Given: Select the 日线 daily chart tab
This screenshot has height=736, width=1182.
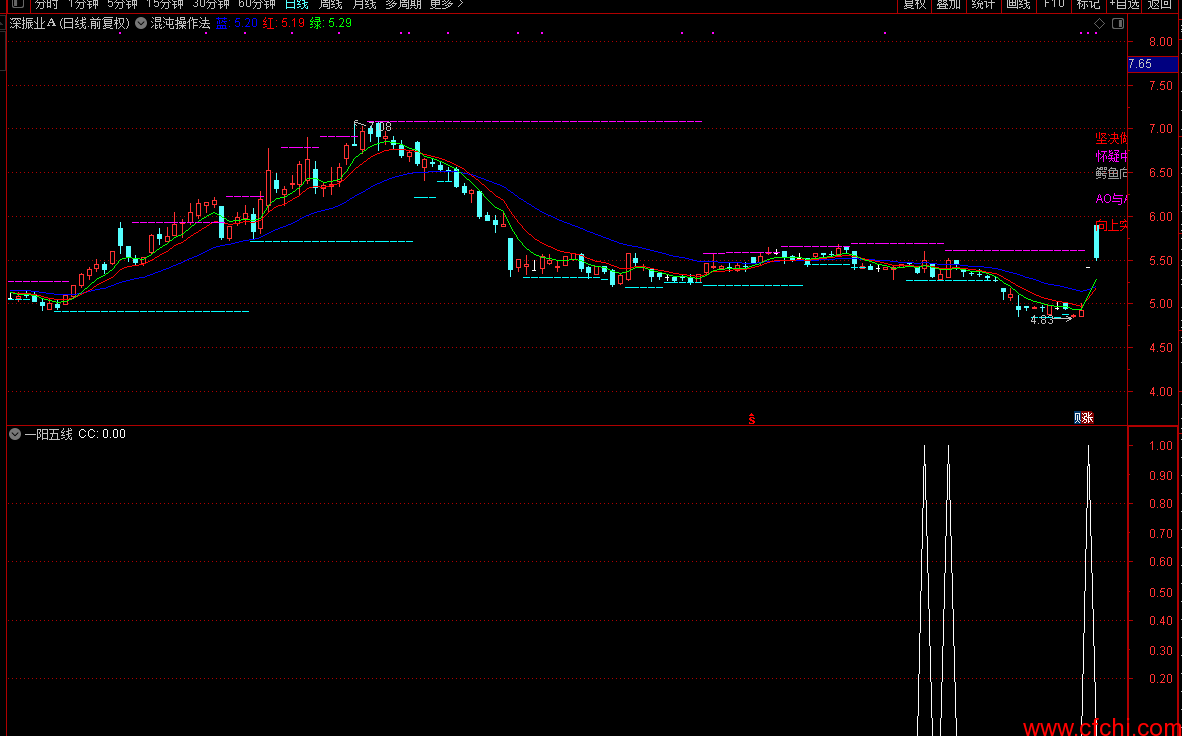Looking at the screenshot, I should [x=297, y=4].
